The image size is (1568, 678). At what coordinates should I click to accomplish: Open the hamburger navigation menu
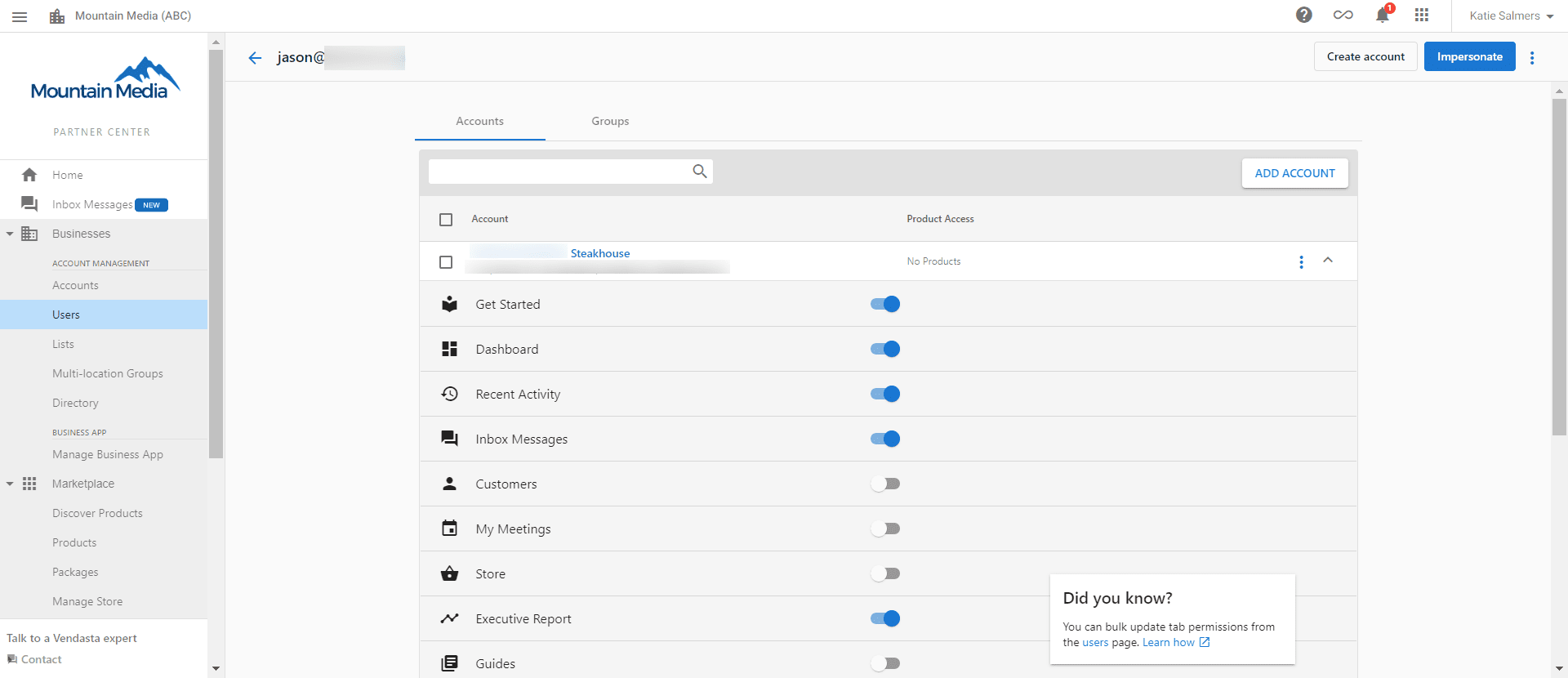point(20,16)
